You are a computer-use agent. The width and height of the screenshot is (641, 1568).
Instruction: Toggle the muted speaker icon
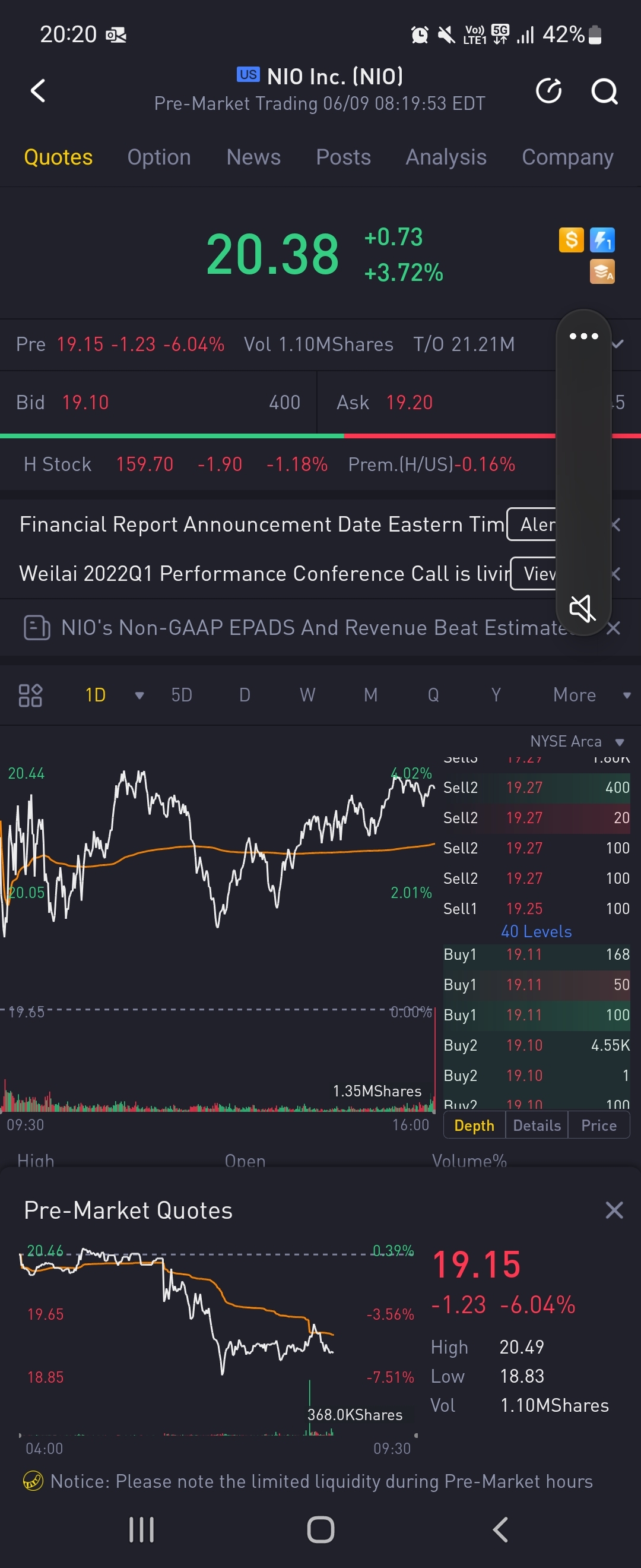pyautogui.click(x=582, y=608)
